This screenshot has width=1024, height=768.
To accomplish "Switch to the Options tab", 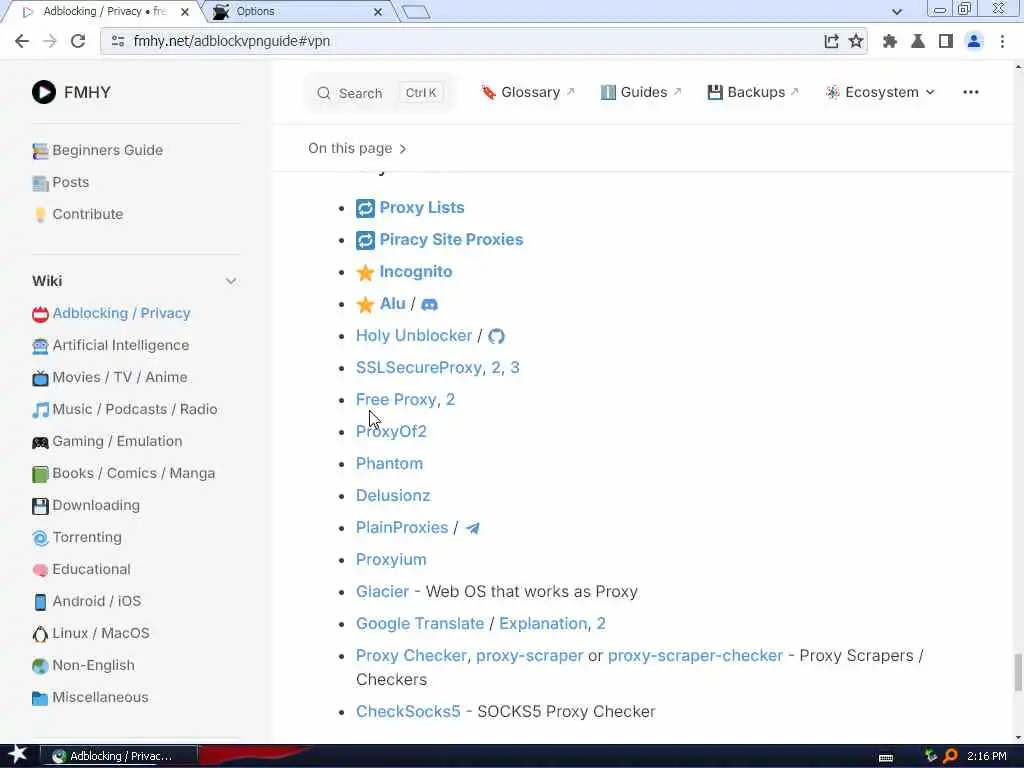I will pyautogui.click(x=297, y=12).
